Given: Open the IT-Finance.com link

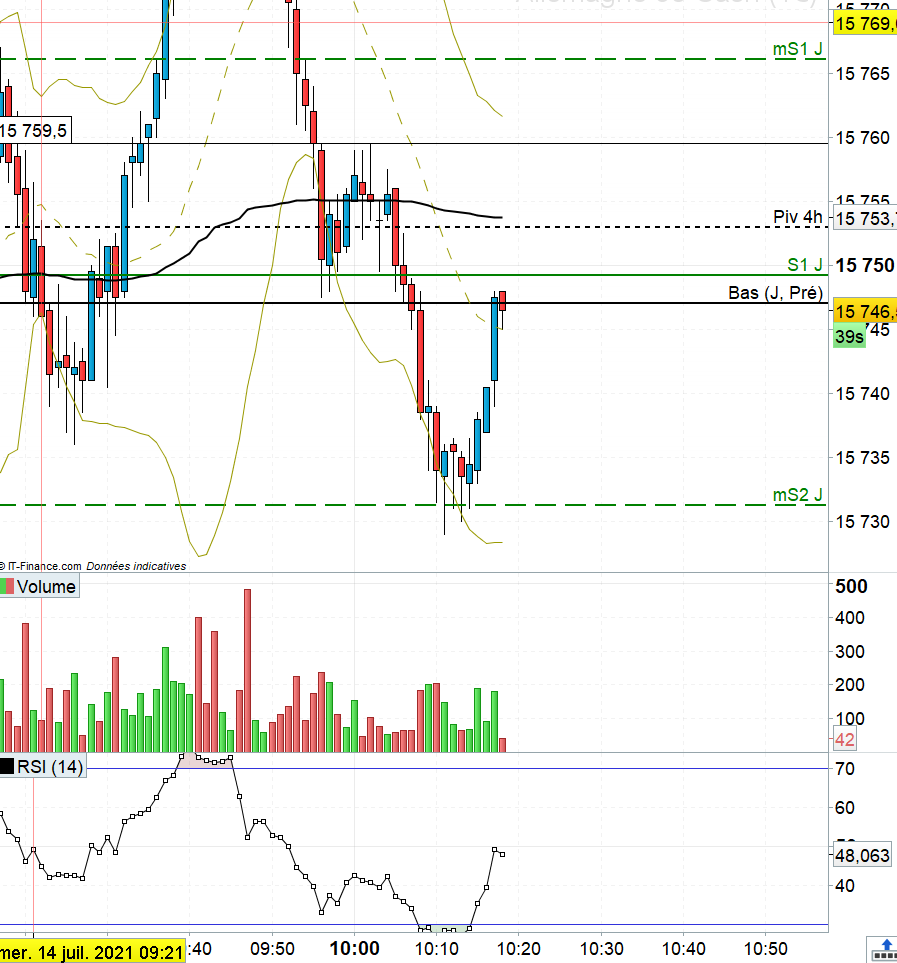Looking at the screenshot, I should 44,566.
